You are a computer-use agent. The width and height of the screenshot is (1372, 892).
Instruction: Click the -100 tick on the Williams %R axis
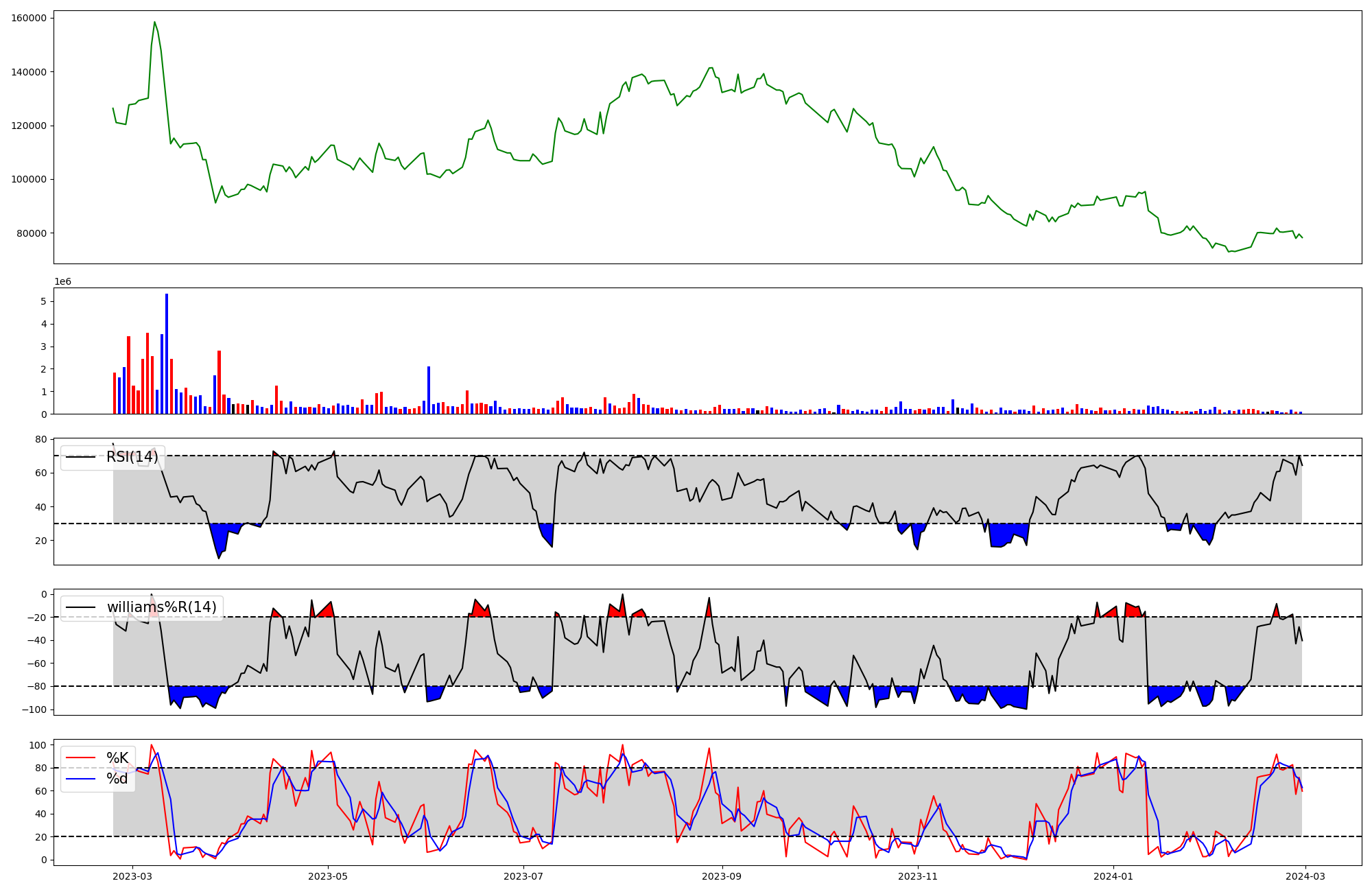(34, 709)
